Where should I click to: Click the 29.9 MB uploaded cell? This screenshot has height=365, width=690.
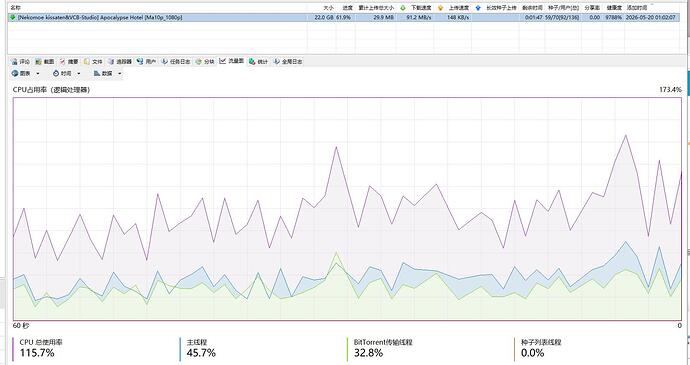[383, 18]
